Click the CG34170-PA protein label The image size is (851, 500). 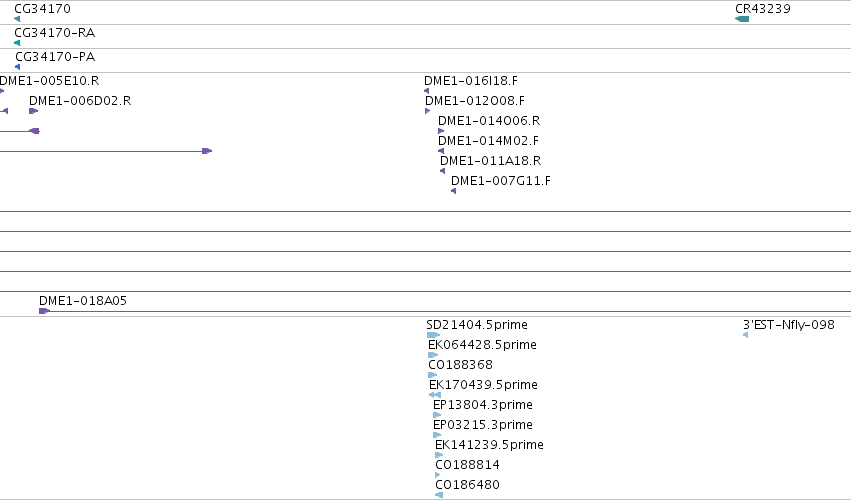point(55,56)
